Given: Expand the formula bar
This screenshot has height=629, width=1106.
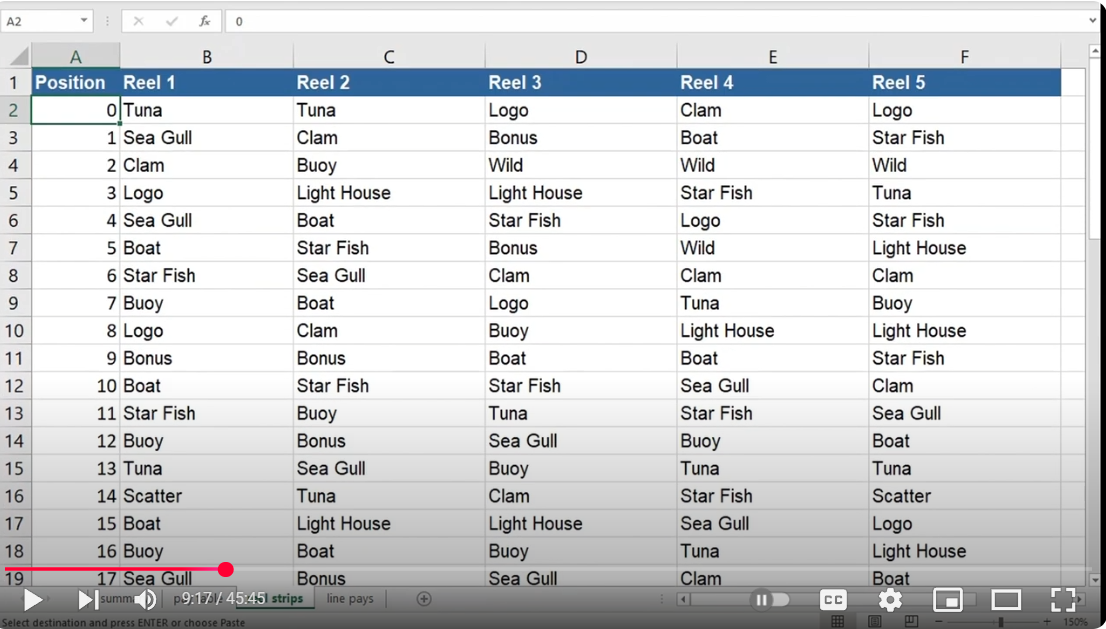Looking at the screenshot, I should (1091, 21).
